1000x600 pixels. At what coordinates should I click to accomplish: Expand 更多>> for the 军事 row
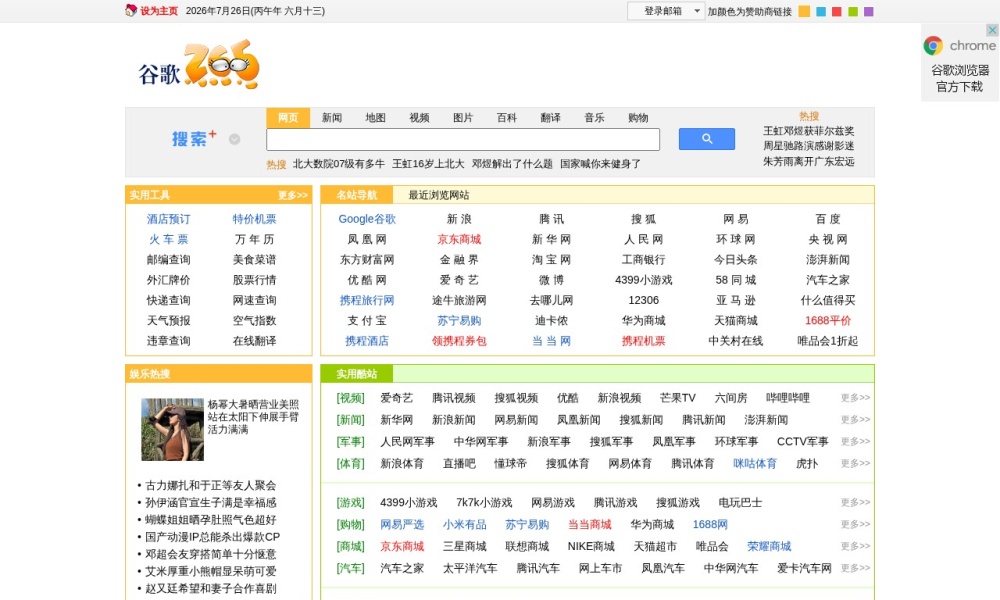tap(855, 441)
